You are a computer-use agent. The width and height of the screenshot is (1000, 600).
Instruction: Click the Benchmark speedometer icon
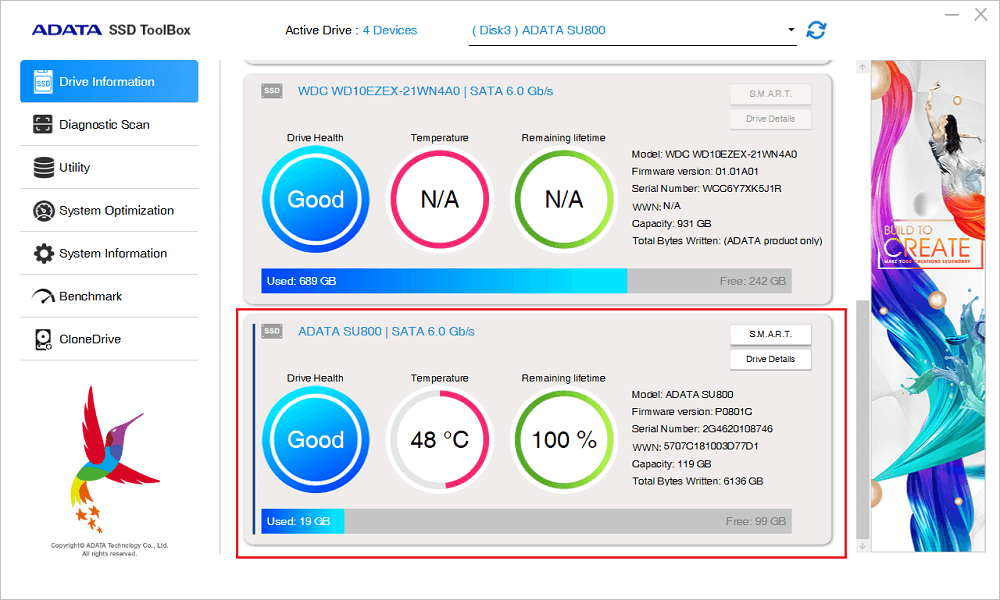(x=43, y=296)
